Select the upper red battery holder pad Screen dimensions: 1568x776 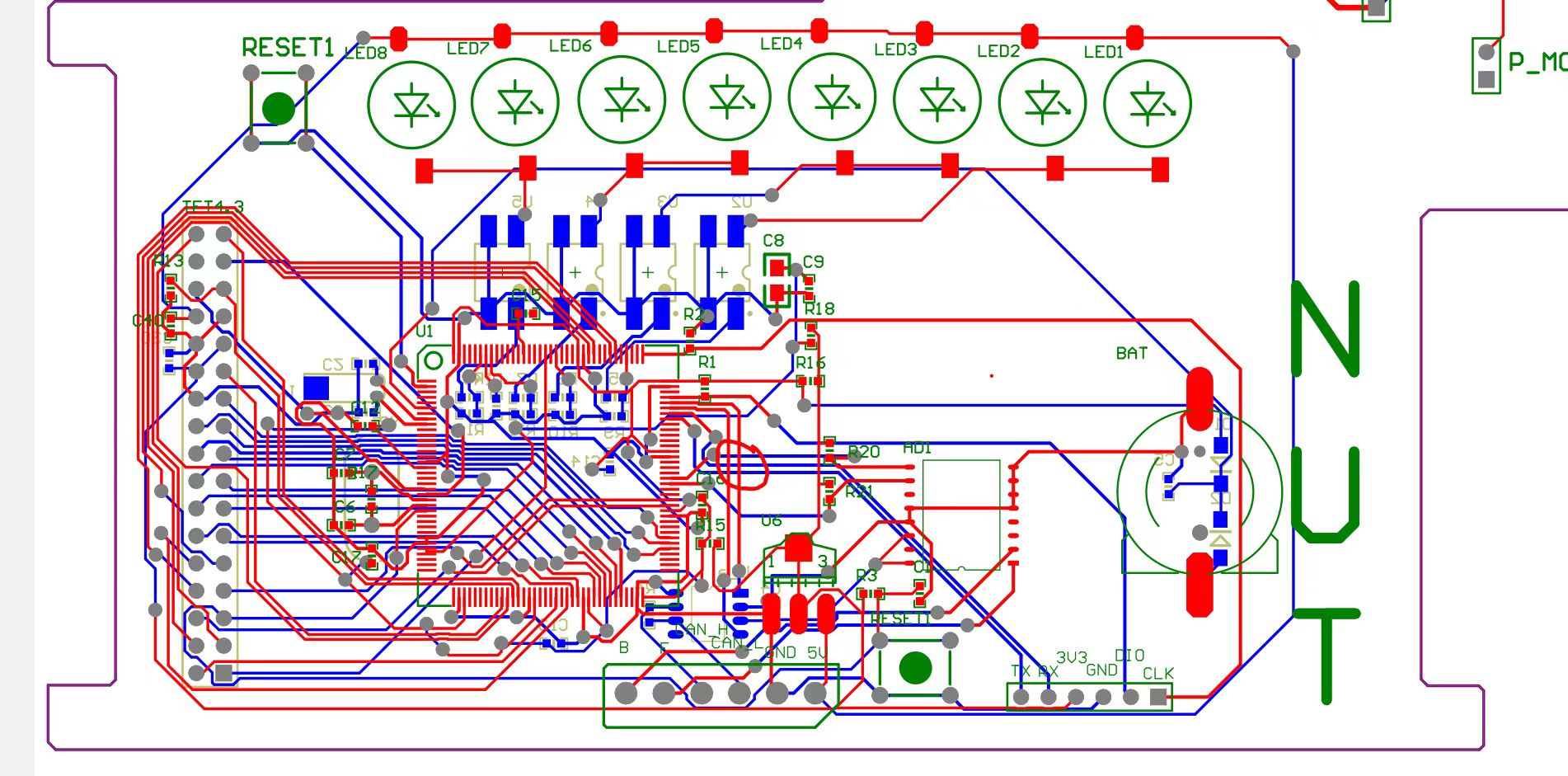(x=1199, y=399)
